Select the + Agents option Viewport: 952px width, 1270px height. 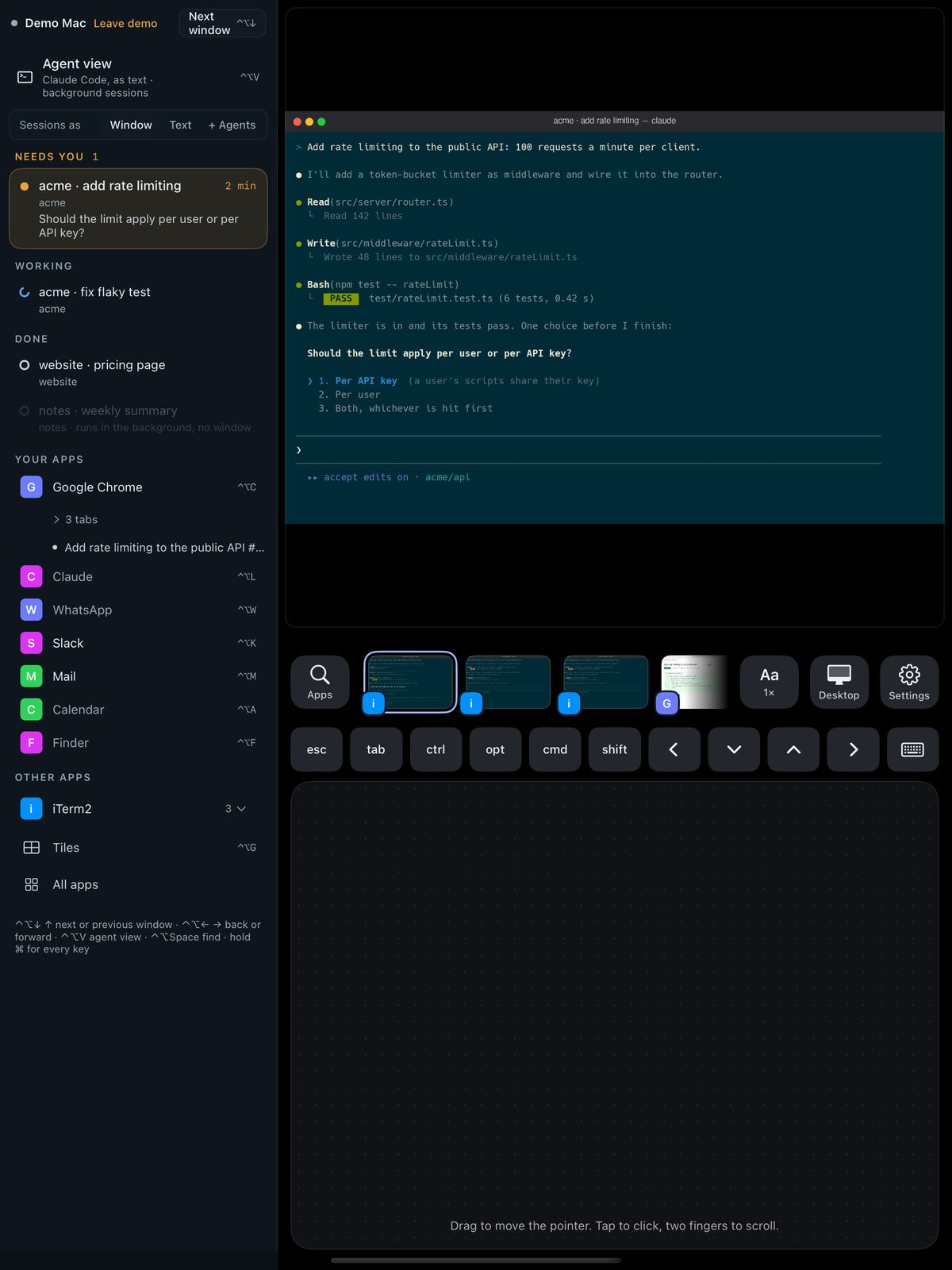pyautogui.click(x=232, y=125)
